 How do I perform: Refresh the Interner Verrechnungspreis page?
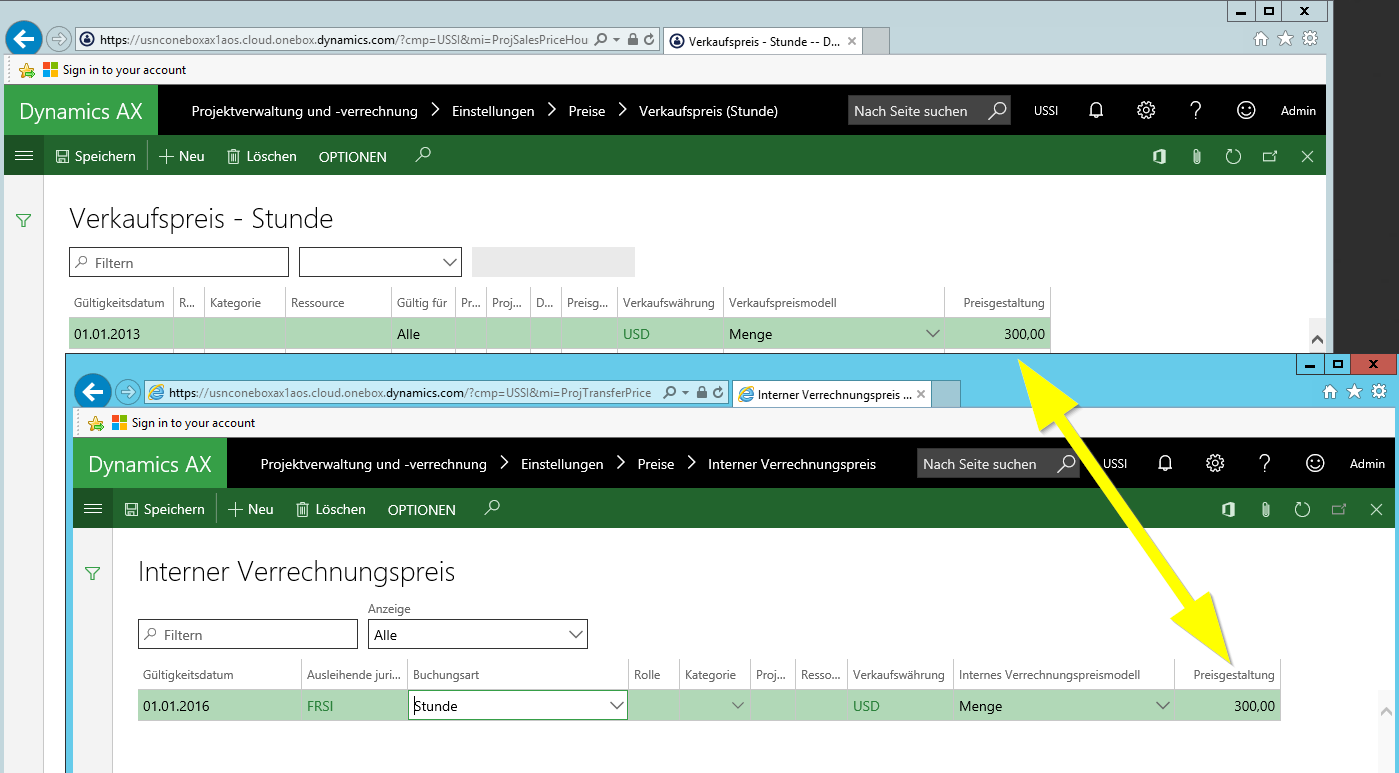click(1302, 510)
